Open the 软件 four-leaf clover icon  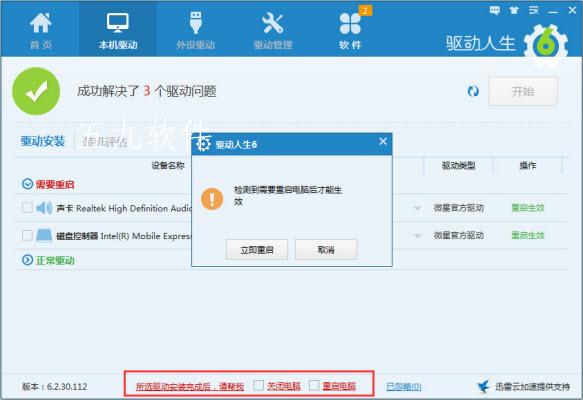350,24
